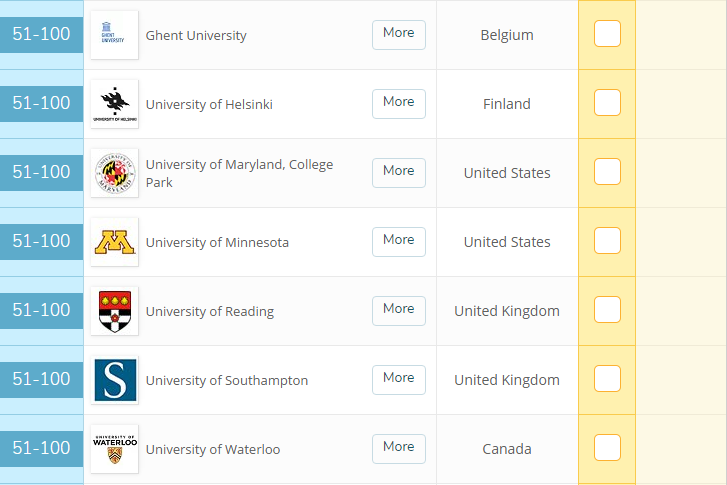The image size is (727, 485).
Task: Click the Ghent University logo
Action: click(x=114, y=35)
